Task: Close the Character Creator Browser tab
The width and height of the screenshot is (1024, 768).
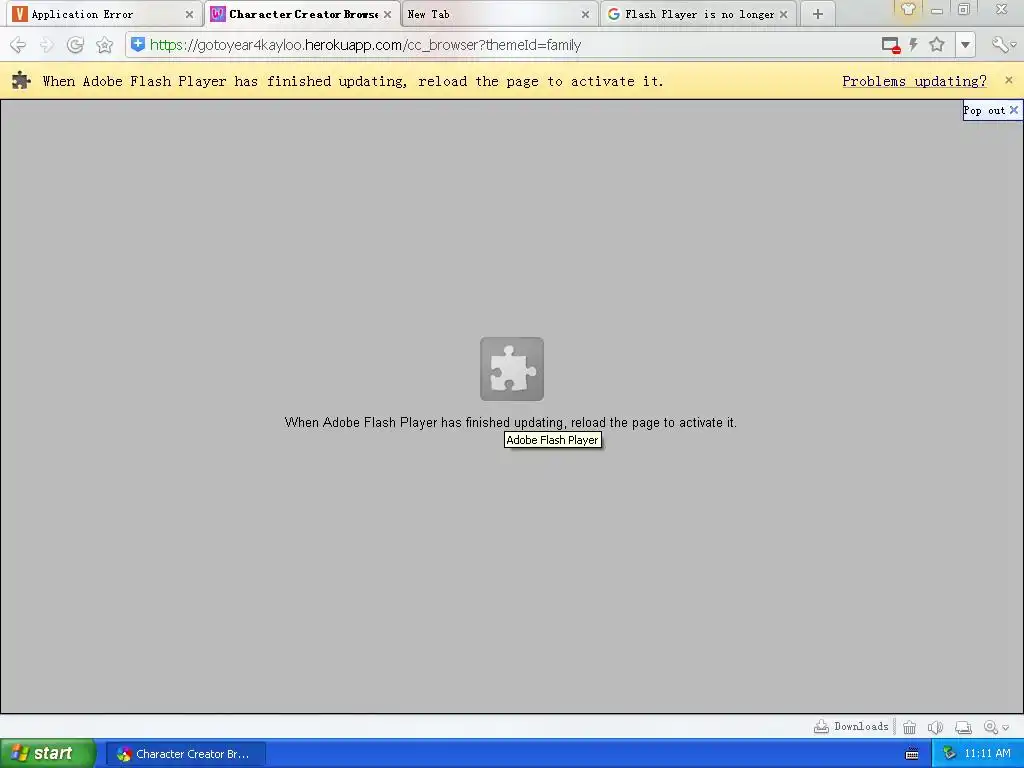Action: (387, 14)
